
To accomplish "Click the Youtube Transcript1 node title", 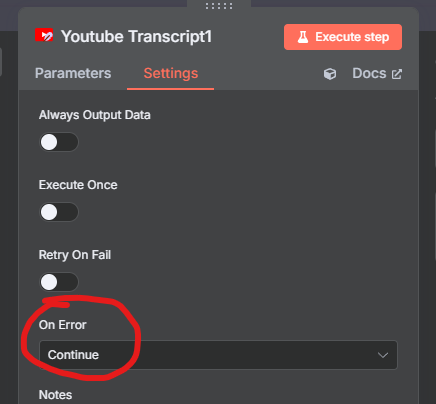I will [x=137, y=36].
